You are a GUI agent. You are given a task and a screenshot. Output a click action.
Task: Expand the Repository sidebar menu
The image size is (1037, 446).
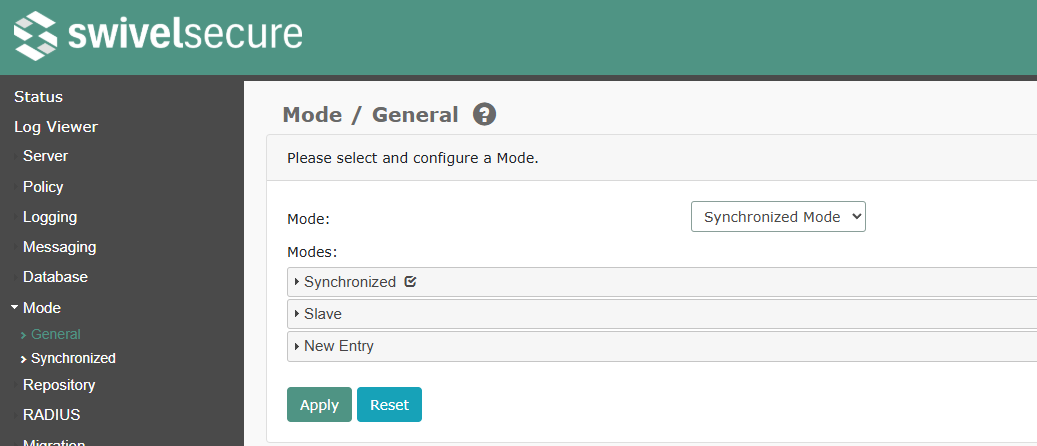pyautogui.click(x=59, y=385)
